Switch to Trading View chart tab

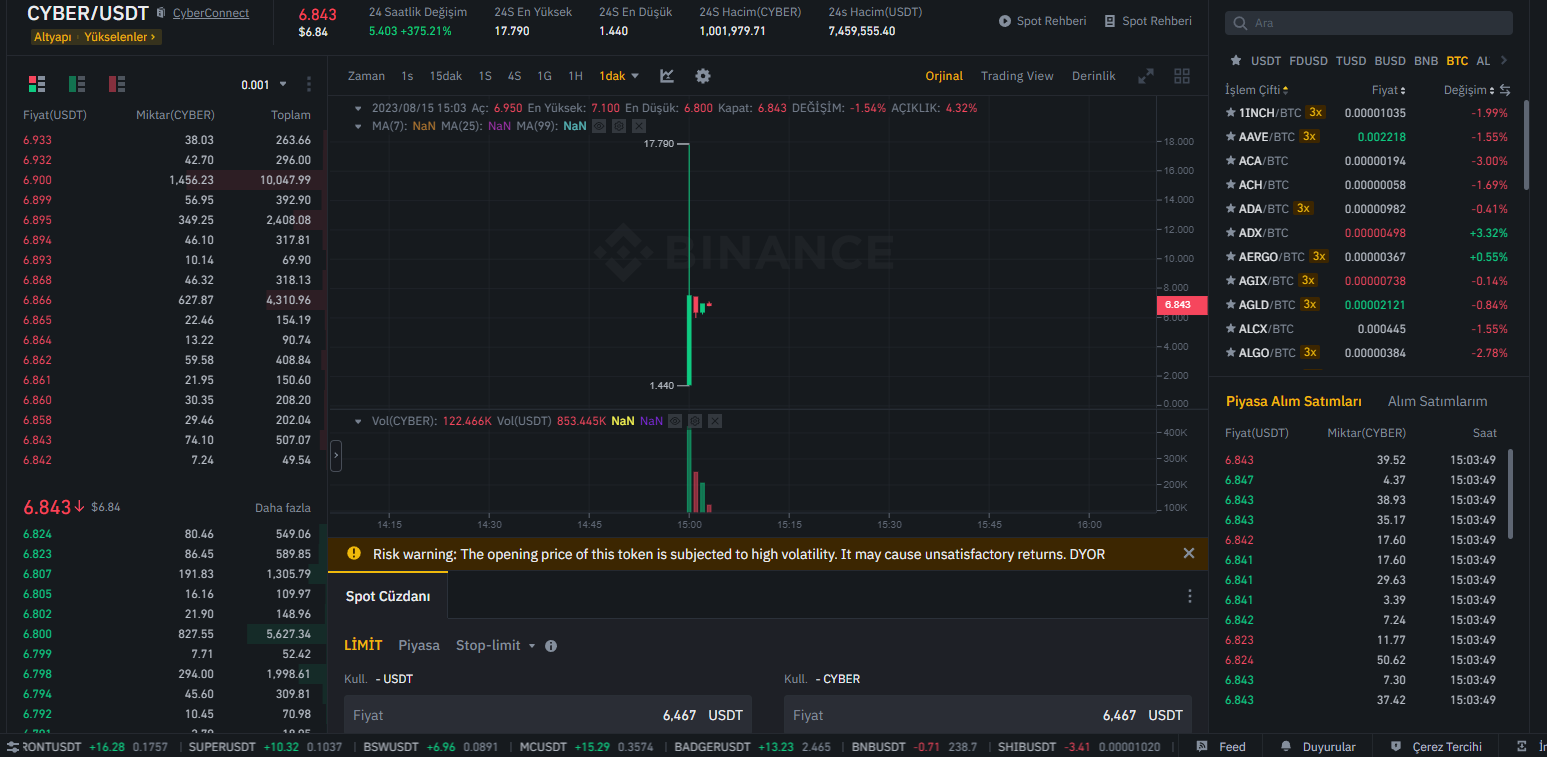click(1017, 76)
